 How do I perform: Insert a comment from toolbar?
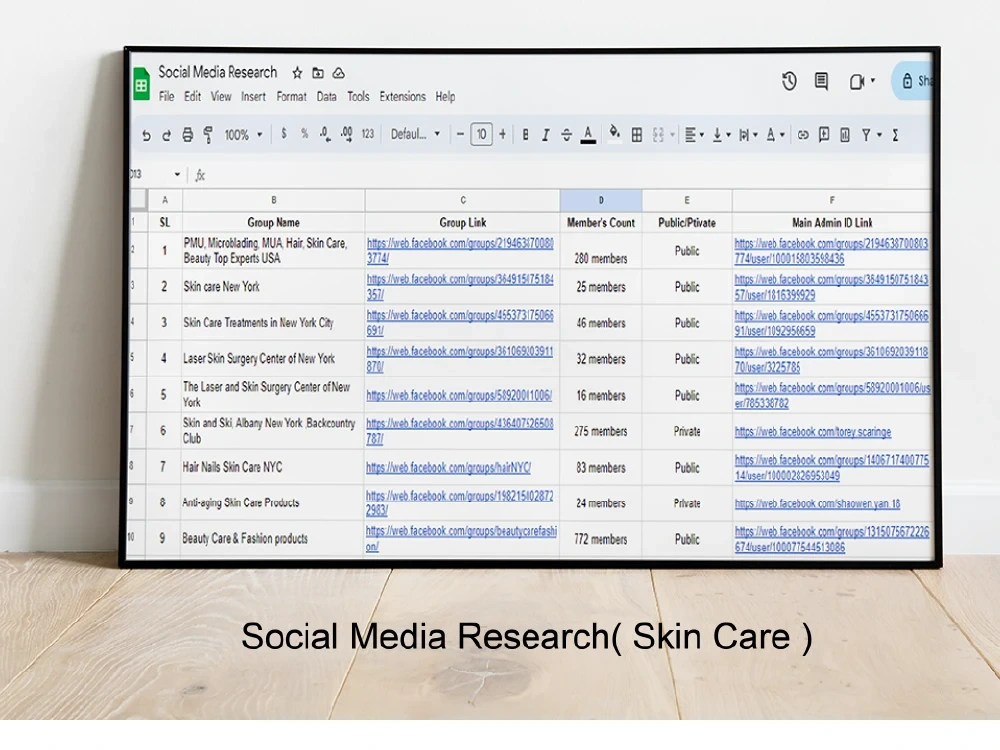[x=823, y=135]
